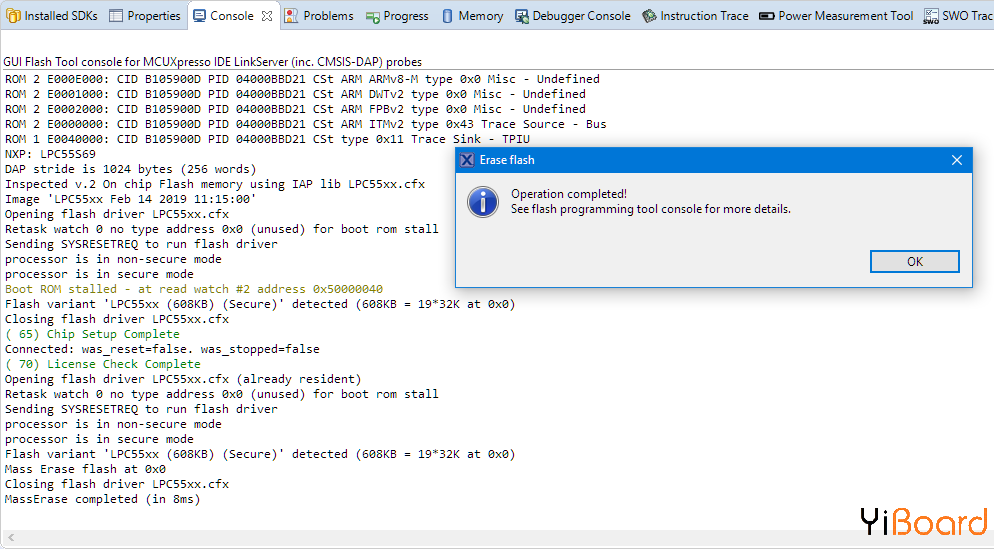Close the Console tab
This screenshot has width=994, height=549.
pyautogui.click(x=267, y=16)
